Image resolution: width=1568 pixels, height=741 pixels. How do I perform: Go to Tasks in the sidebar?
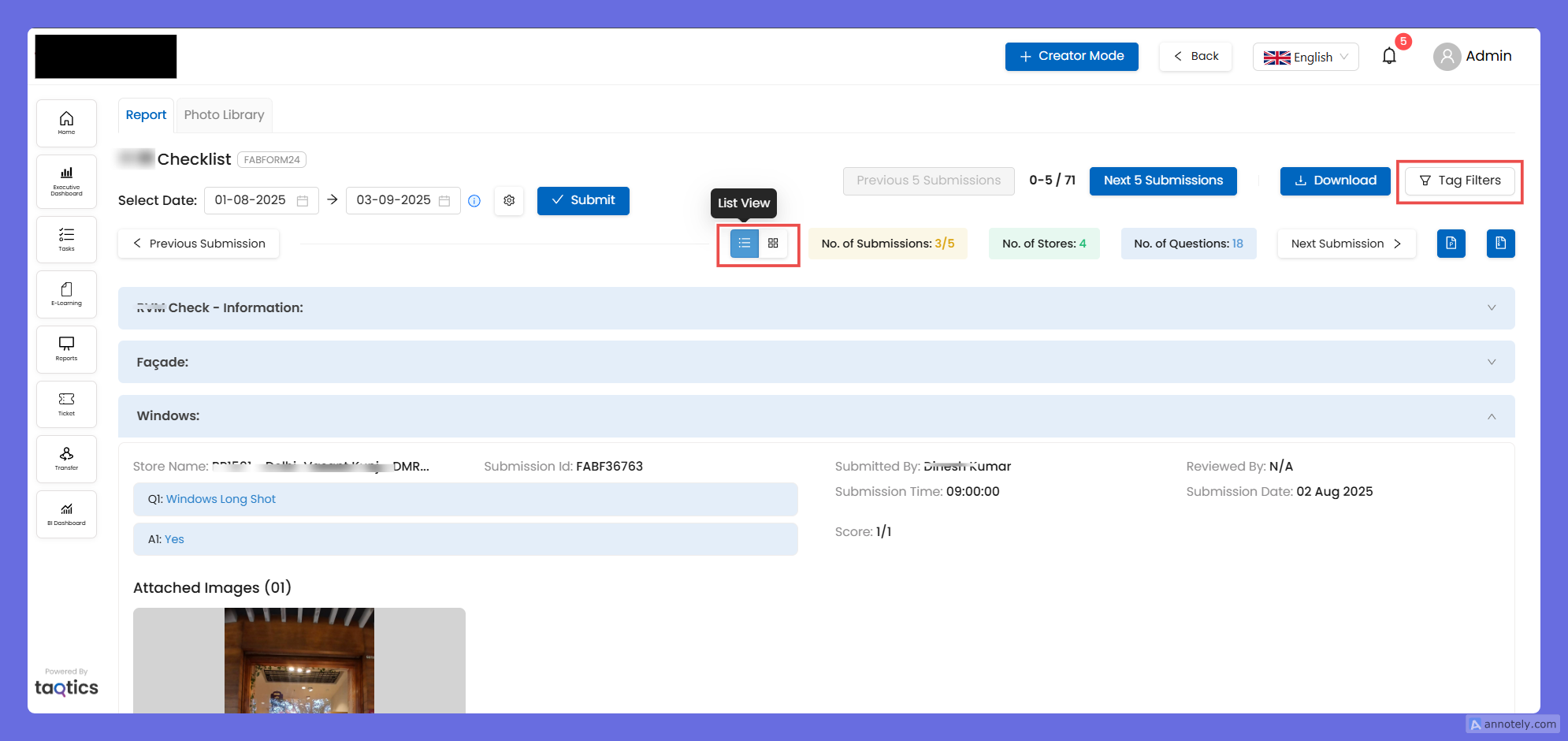click(x=66, y=239)
